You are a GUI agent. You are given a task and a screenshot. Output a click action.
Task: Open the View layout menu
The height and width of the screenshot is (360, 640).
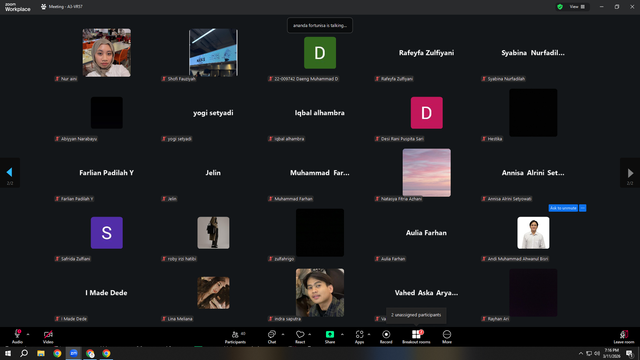pos(577,7)
